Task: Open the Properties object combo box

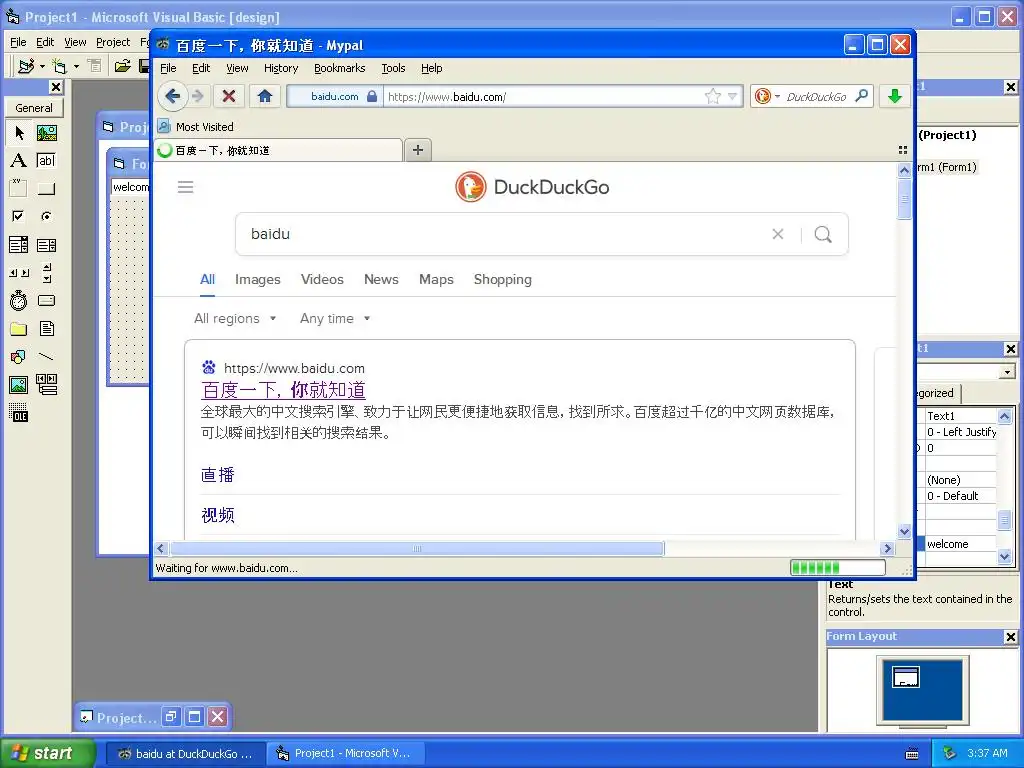Action: [x=1007, y=372]
